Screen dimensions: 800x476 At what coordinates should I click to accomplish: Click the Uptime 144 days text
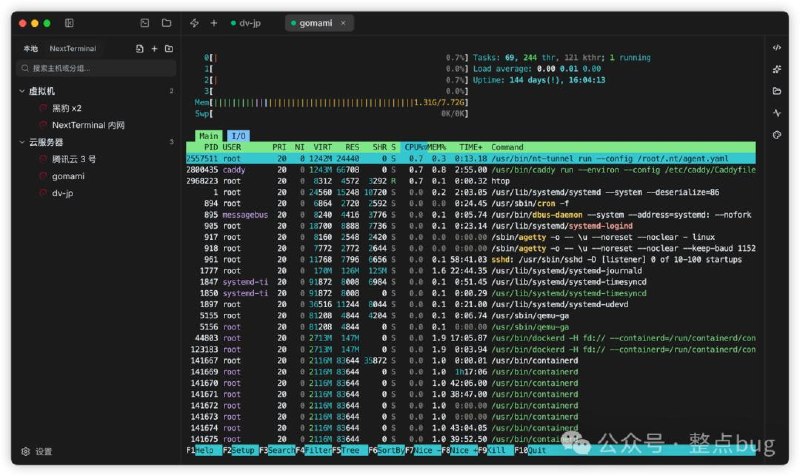click(x=539, y=80)
